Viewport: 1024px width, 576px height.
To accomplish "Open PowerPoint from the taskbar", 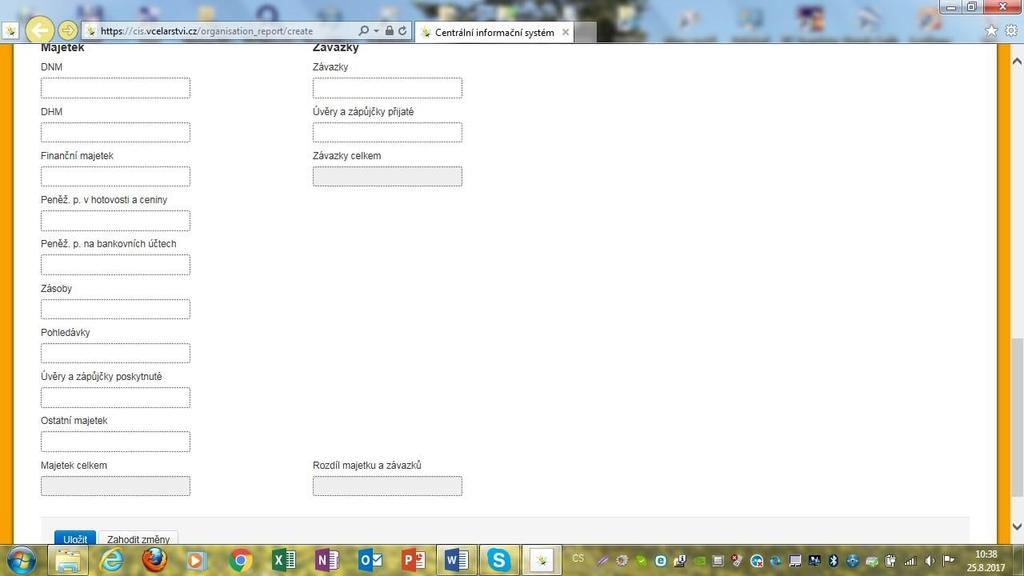I will pyautogui.click(x=413, y=560).
